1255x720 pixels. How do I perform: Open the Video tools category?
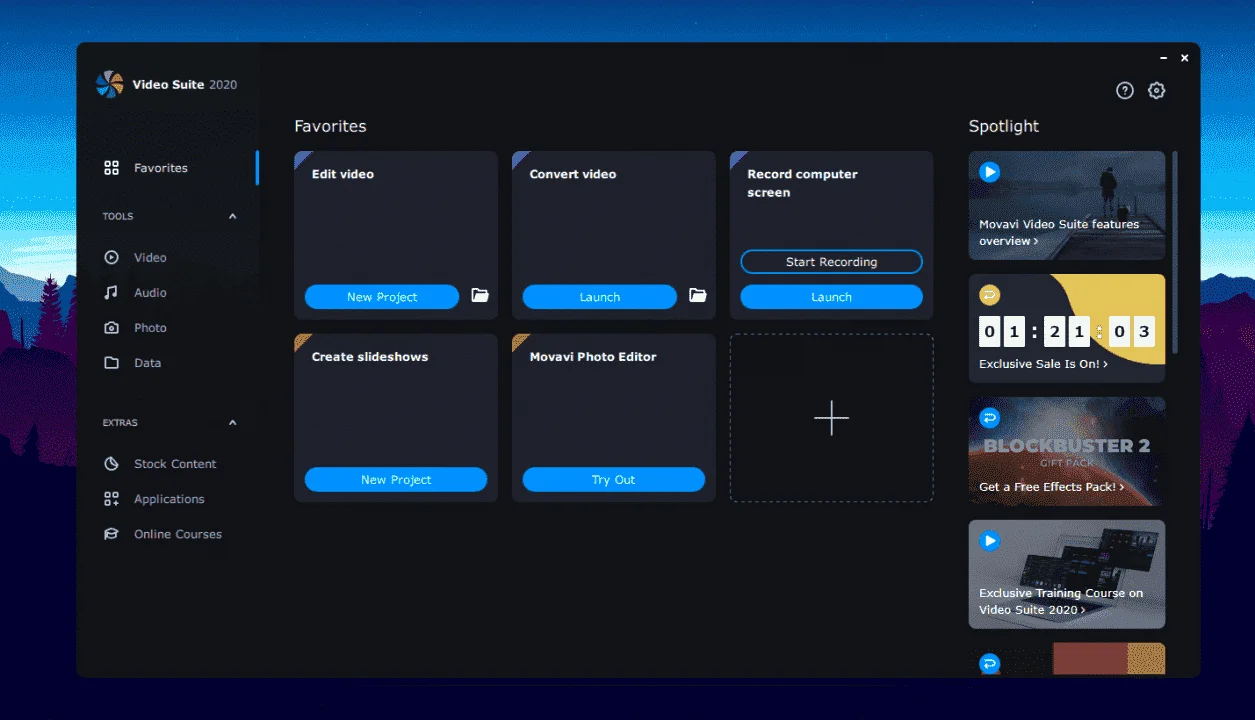[150, 258]
